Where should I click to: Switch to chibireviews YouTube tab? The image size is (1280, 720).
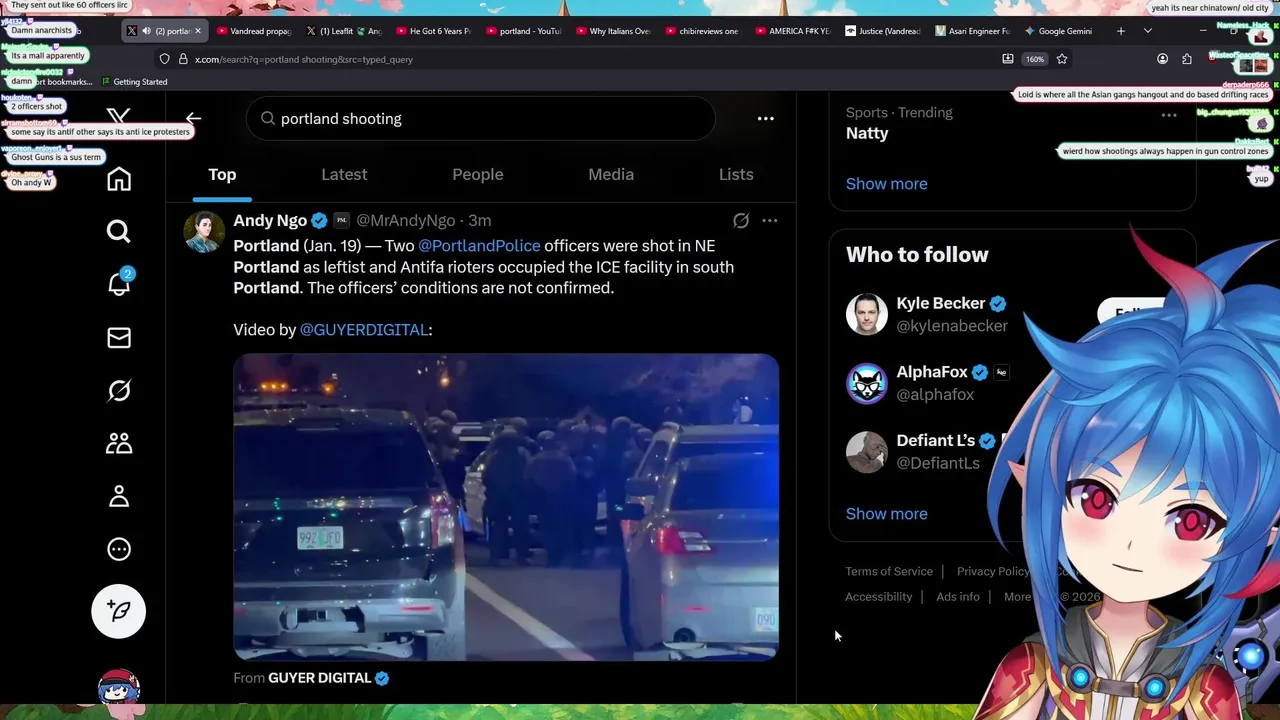click(x=704, y=31)
